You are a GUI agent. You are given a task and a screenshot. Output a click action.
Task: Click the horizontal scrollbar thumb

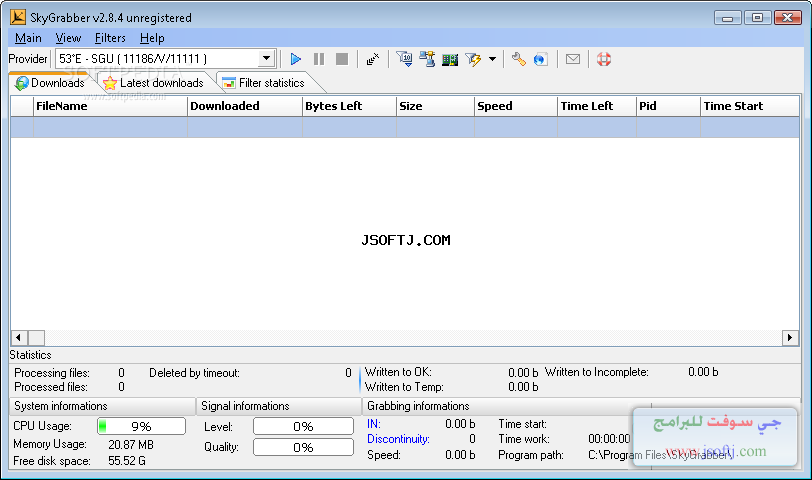(x=36, y=338)
